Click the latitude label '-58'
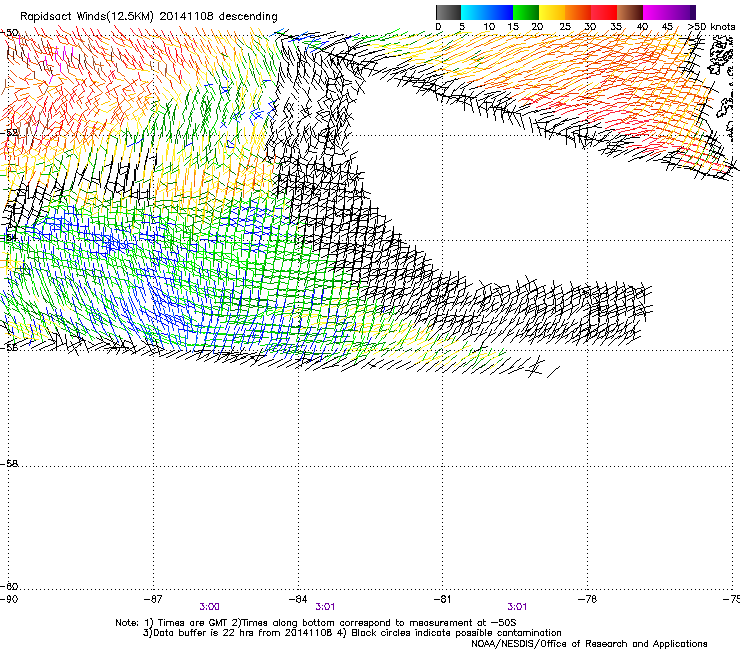Image resolution: width=740 pixels, height=650 pixels. (9, 464)
